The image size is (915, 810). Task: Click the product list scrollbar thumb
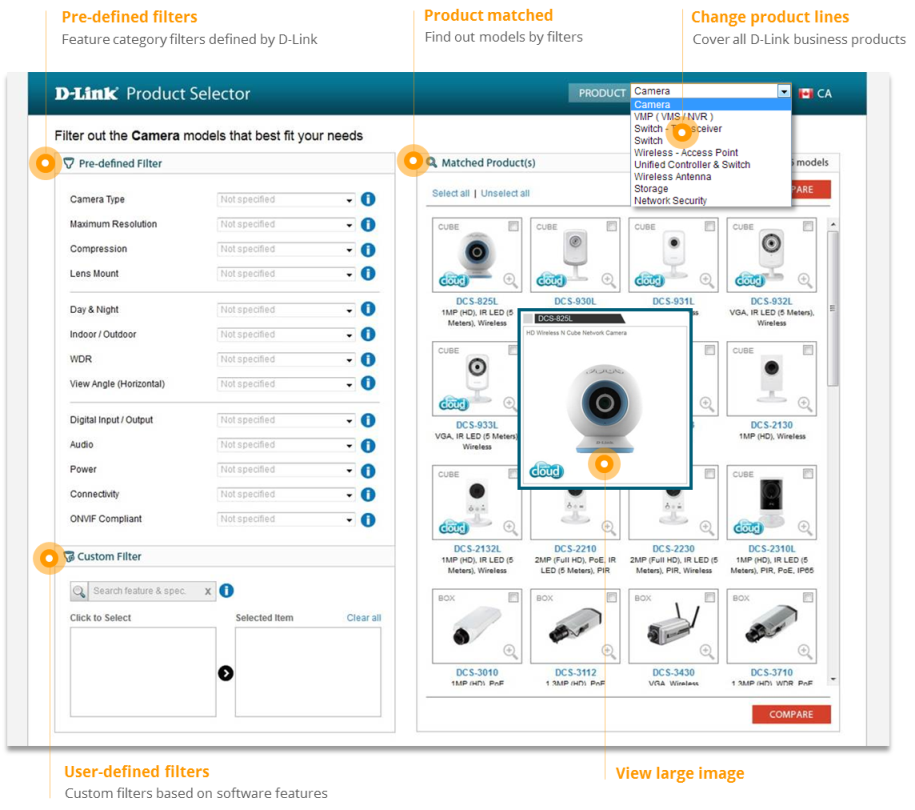[833, 308]
